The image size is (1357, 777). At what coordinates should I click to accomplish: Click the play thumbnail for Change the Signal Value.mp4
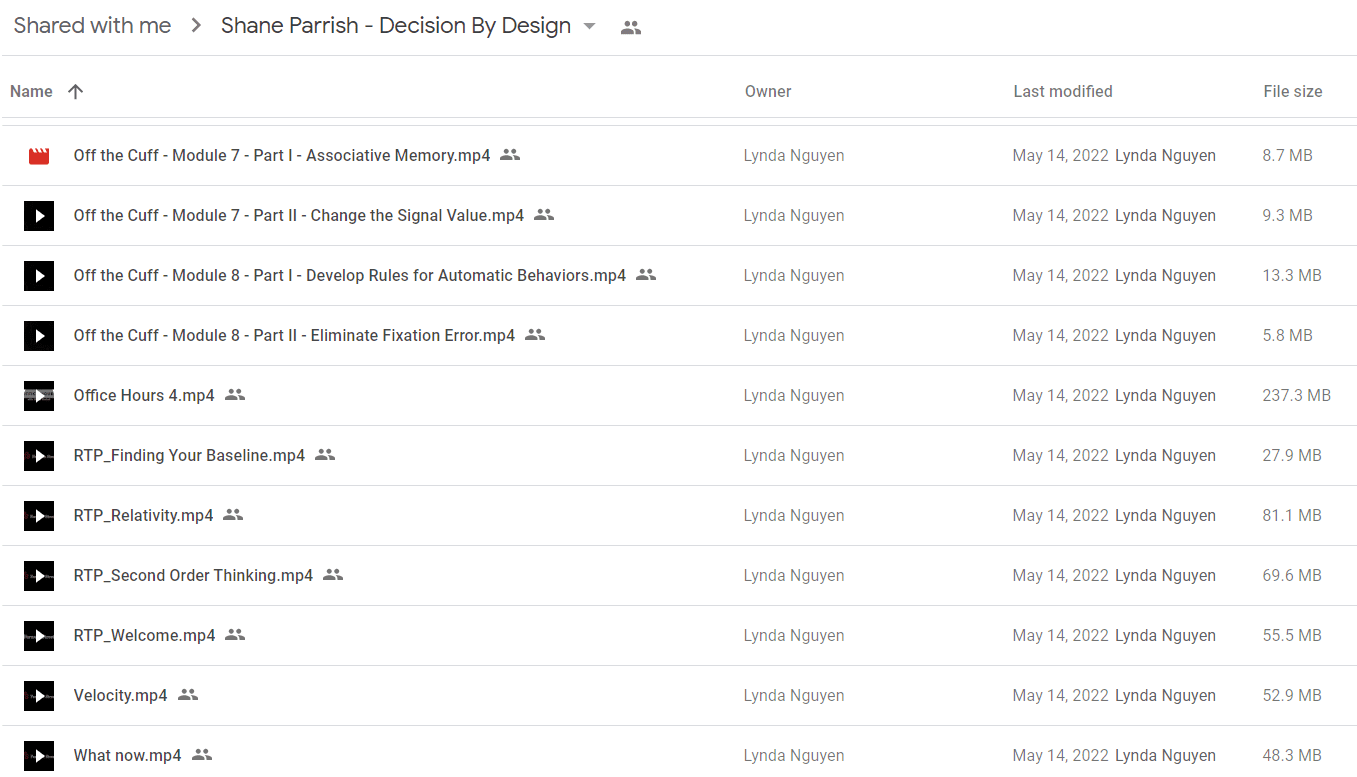click(39, 216)
